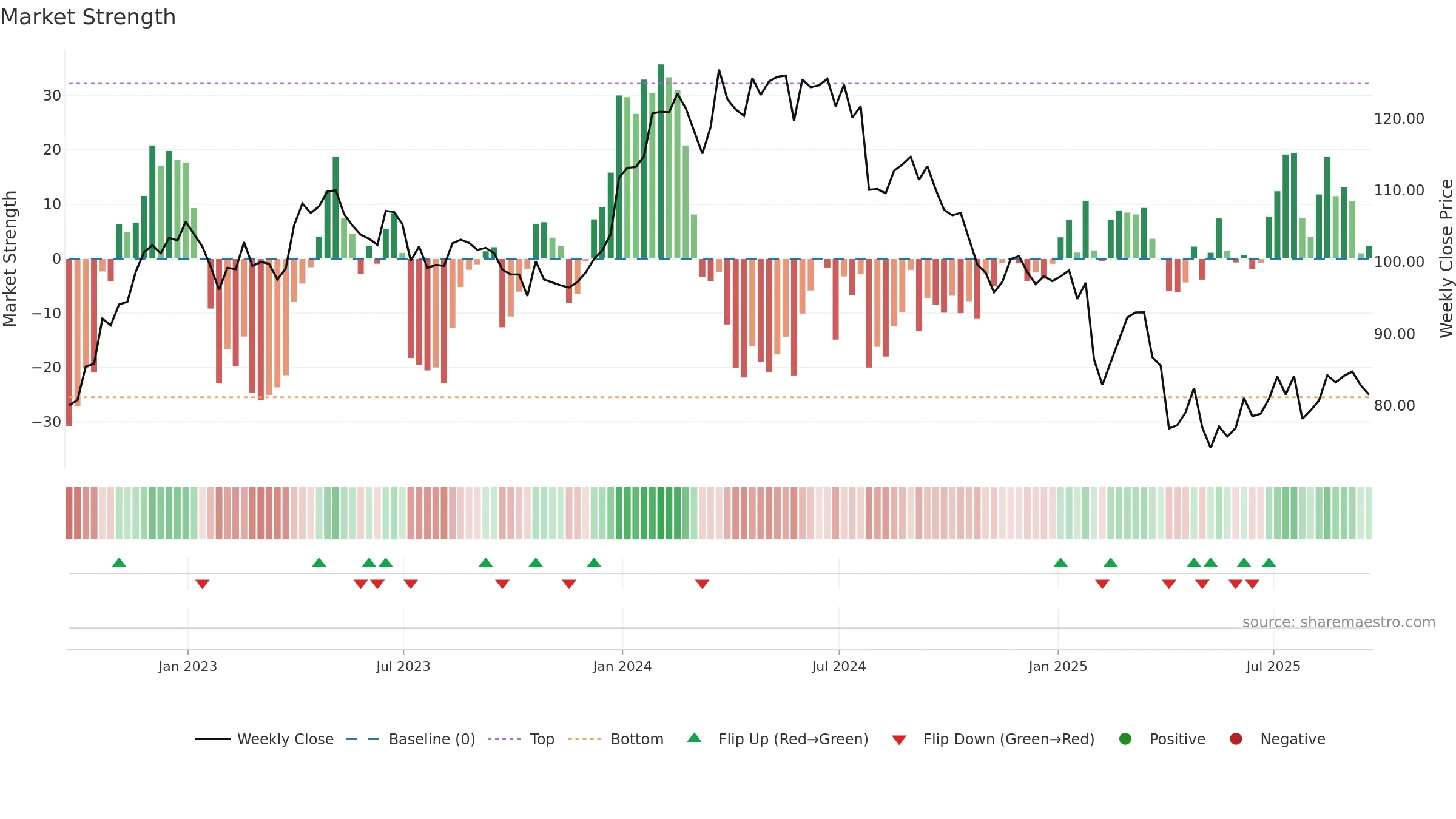Screen dimensions: 1456x819
Task: Click the Top legend label
Action: tap(542, 739)
